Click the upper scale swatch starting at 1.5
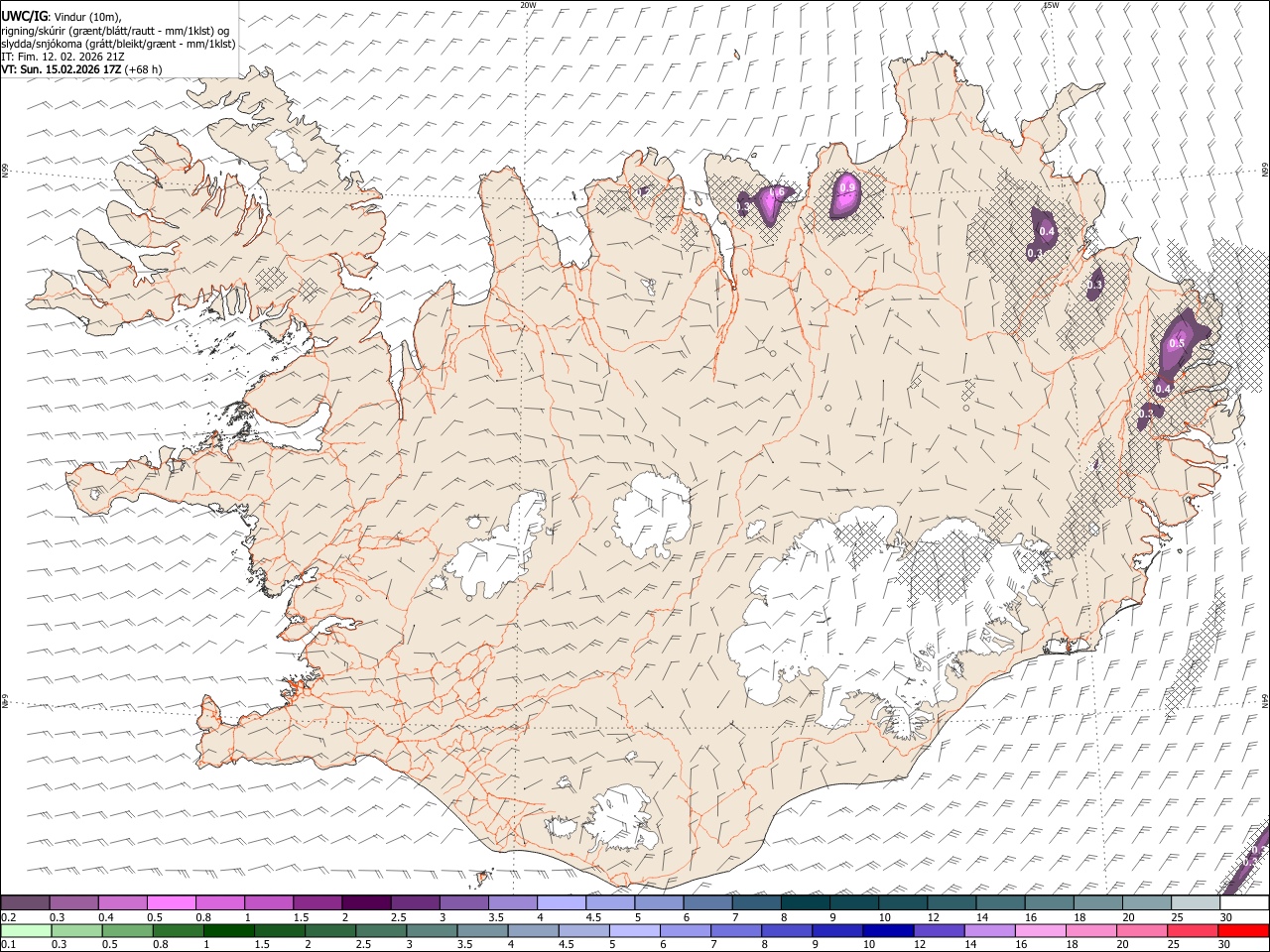Image resolution: width=1270 pixels, height=952 pixels. (317, 903)
